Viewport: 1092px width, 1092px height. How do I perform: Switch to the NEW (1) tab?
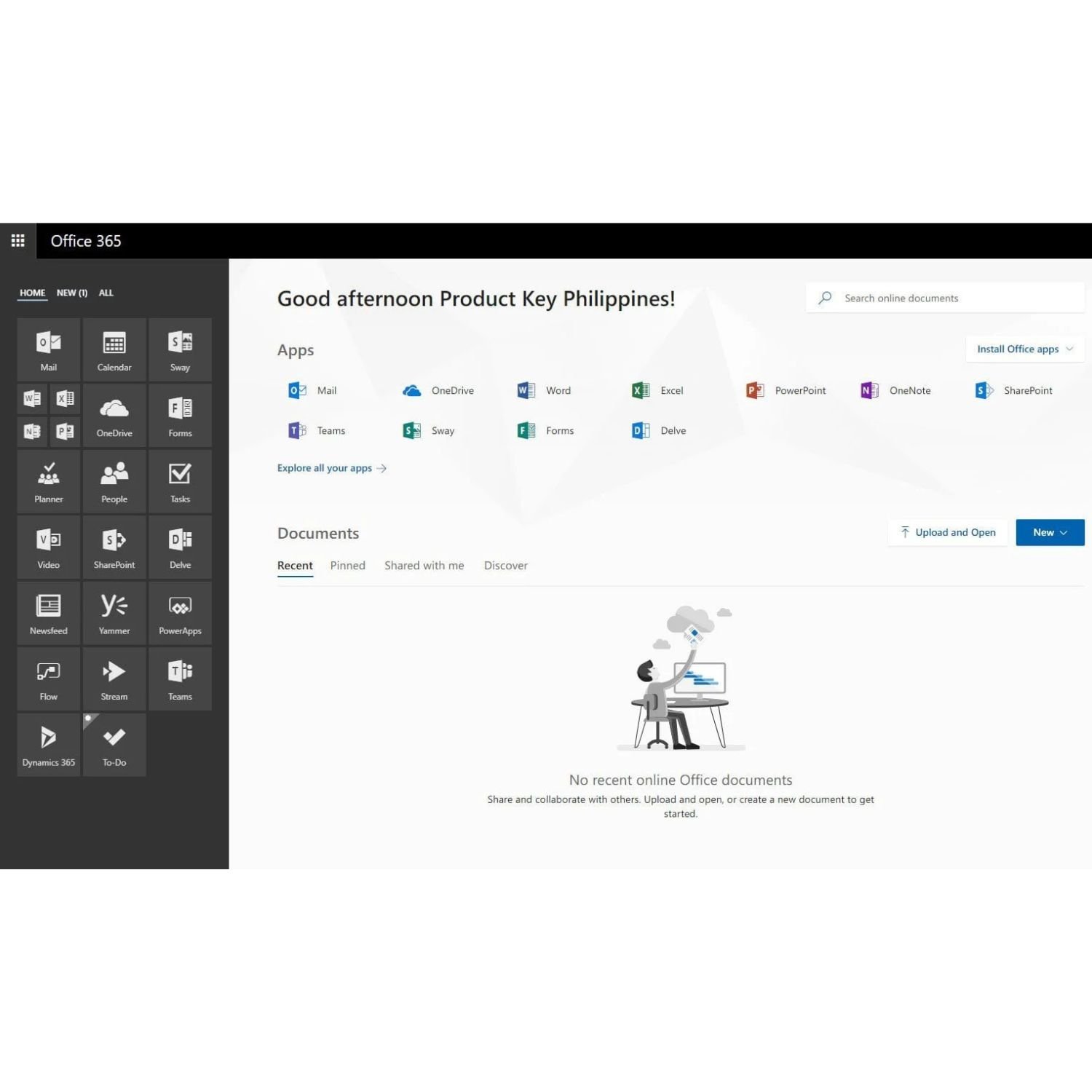pyautogui.click(x=71, y=293)
